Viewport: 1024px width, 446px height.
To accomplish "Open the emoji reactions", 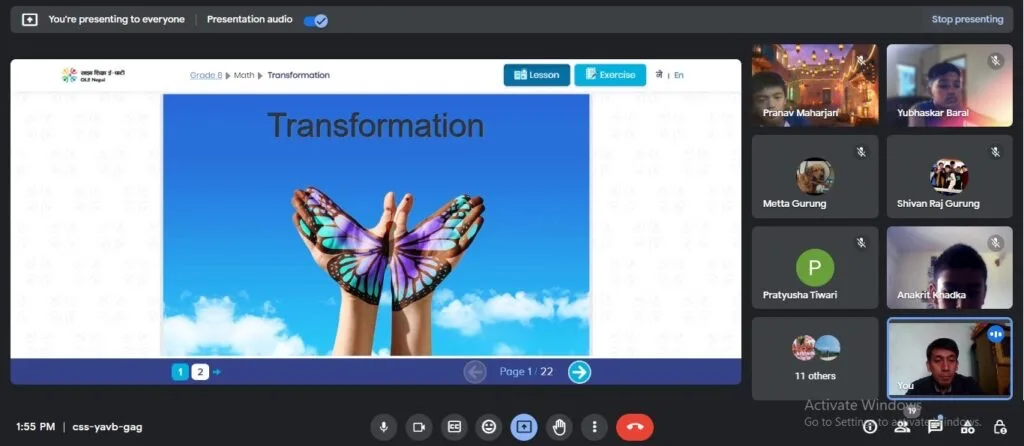I will [489, 427].
